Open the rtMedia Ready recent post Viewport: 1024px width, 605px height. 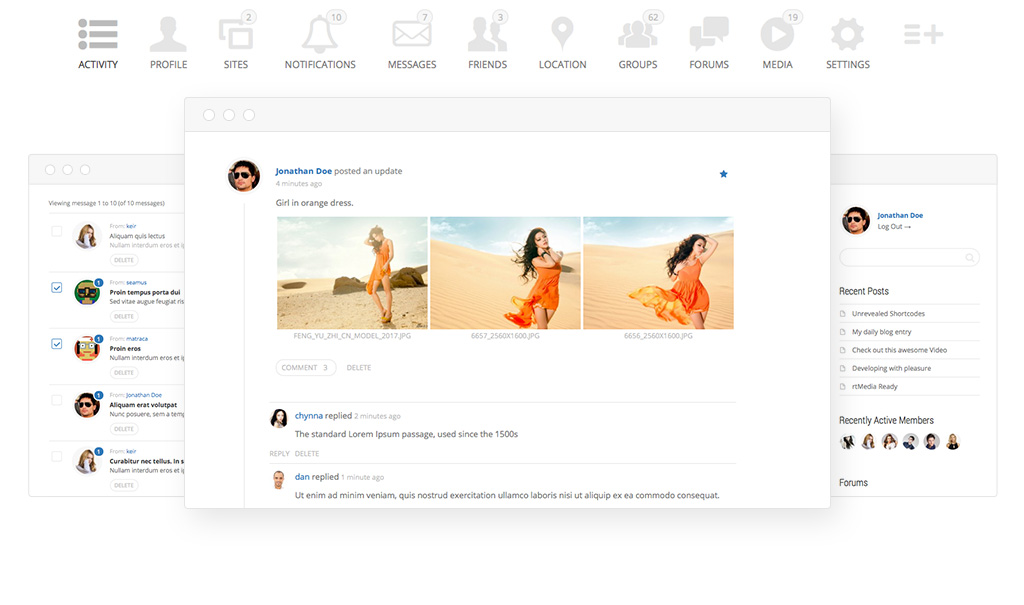tap(874, 386)
